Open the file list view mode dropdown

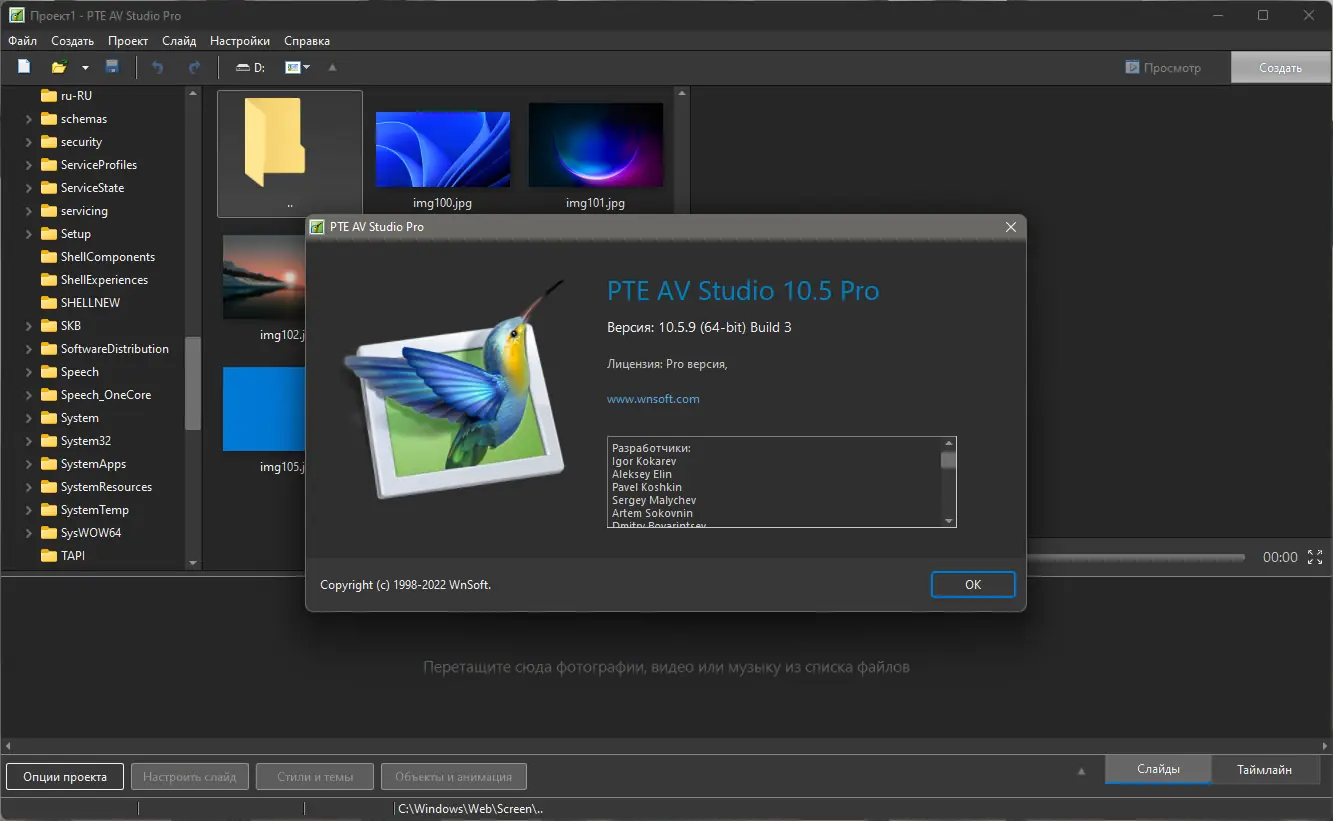297,67
